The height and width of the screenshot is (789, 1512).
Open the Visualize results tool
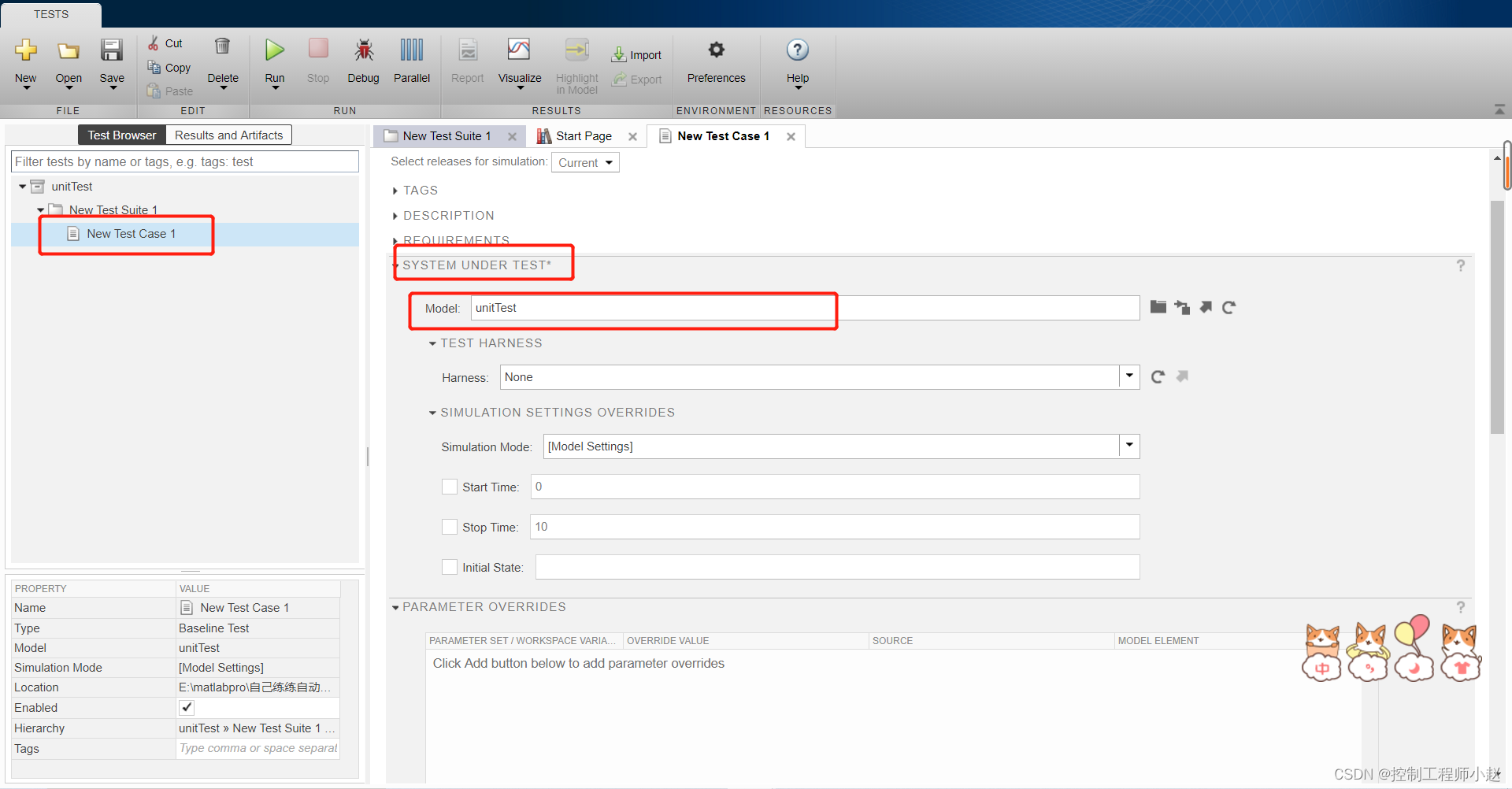click(x=519, y=50)
